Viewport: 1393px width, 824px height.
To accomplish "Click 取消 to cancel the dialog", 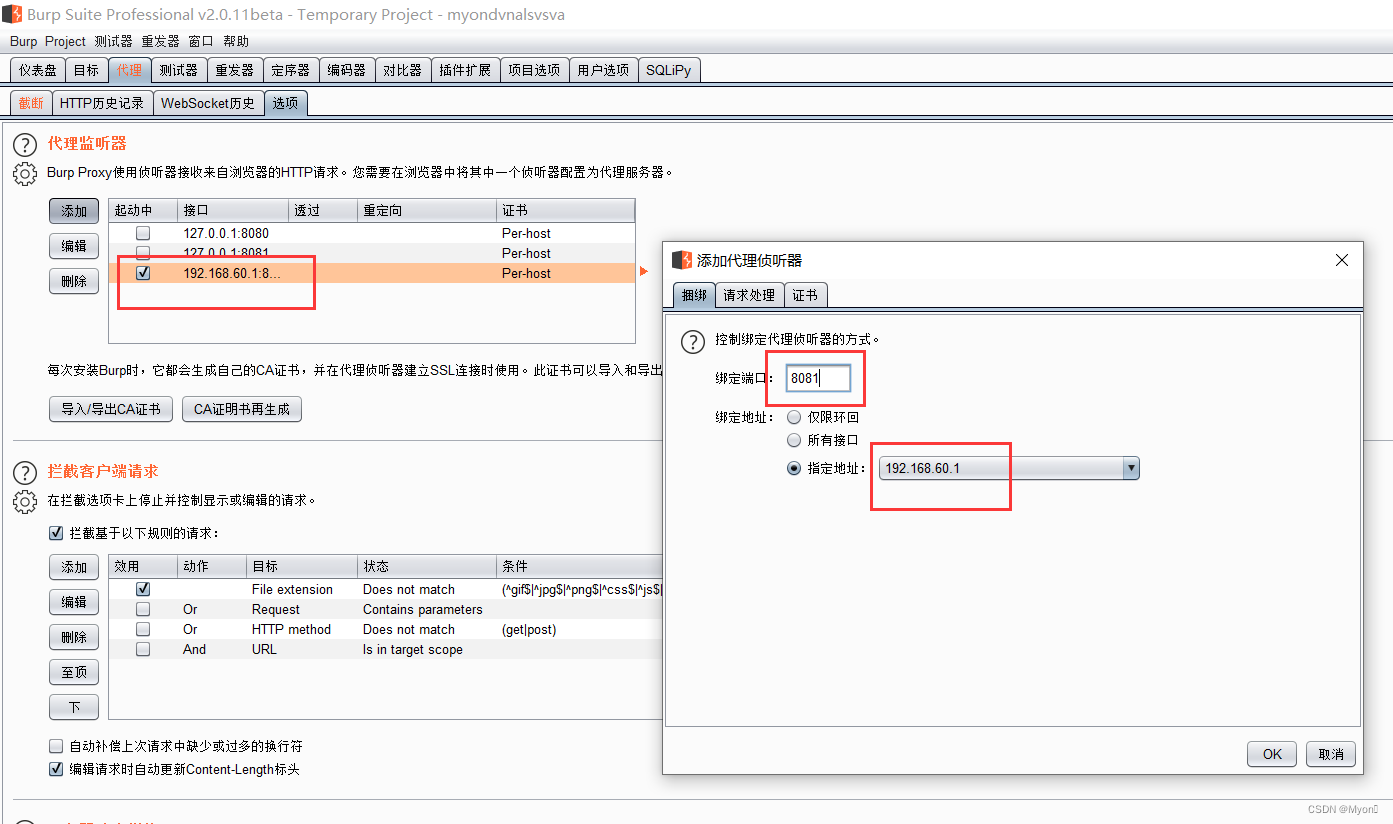I will pos(1331,754).
